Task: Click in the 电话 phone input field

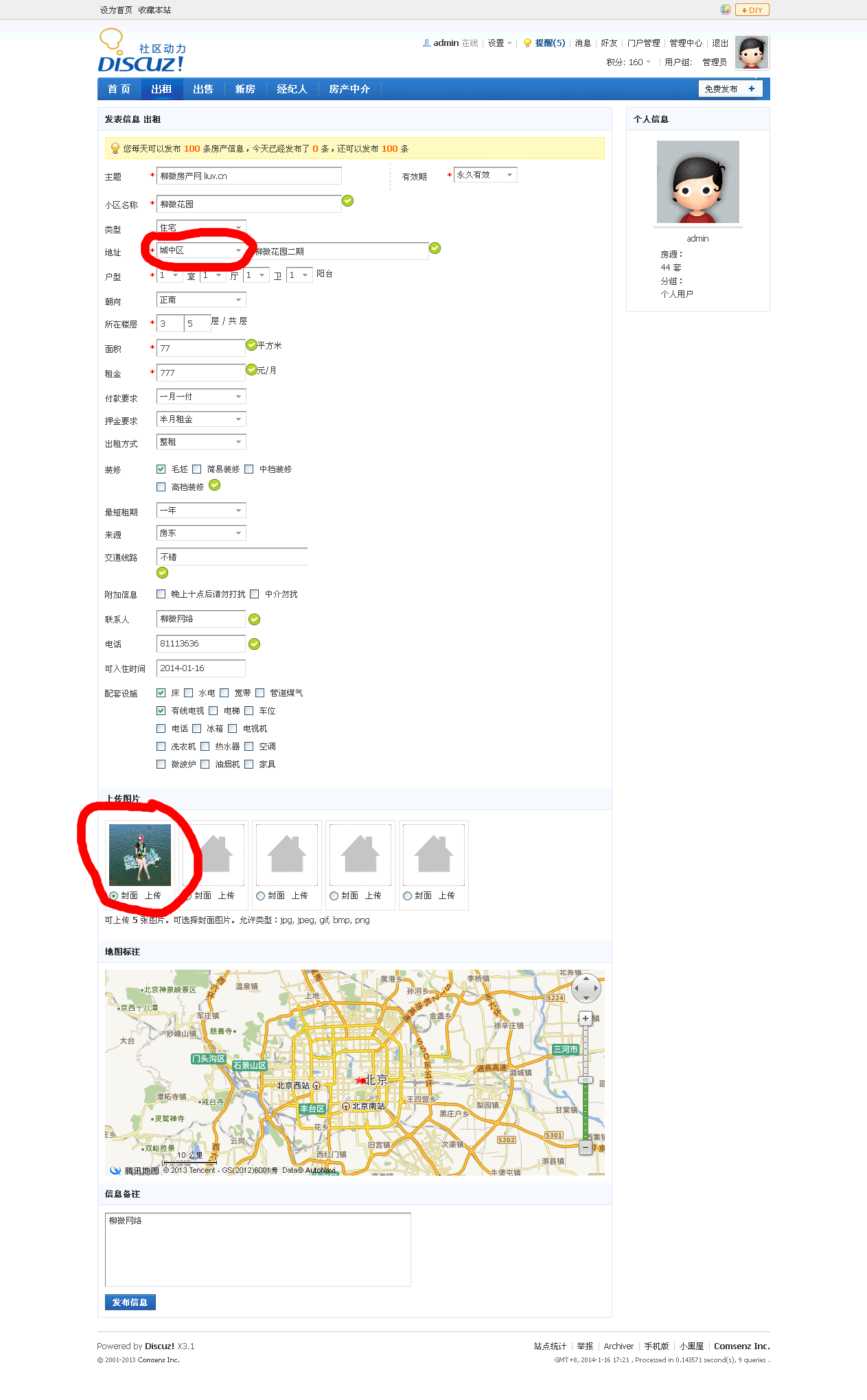Action: click(201, 644)
